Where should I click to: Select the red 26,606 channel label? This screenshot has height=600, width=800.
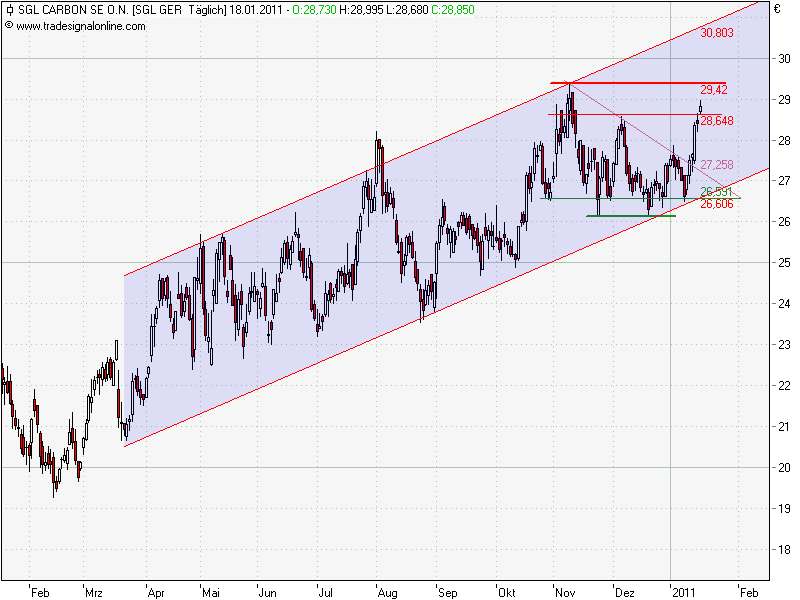click(x=717, y=204)
